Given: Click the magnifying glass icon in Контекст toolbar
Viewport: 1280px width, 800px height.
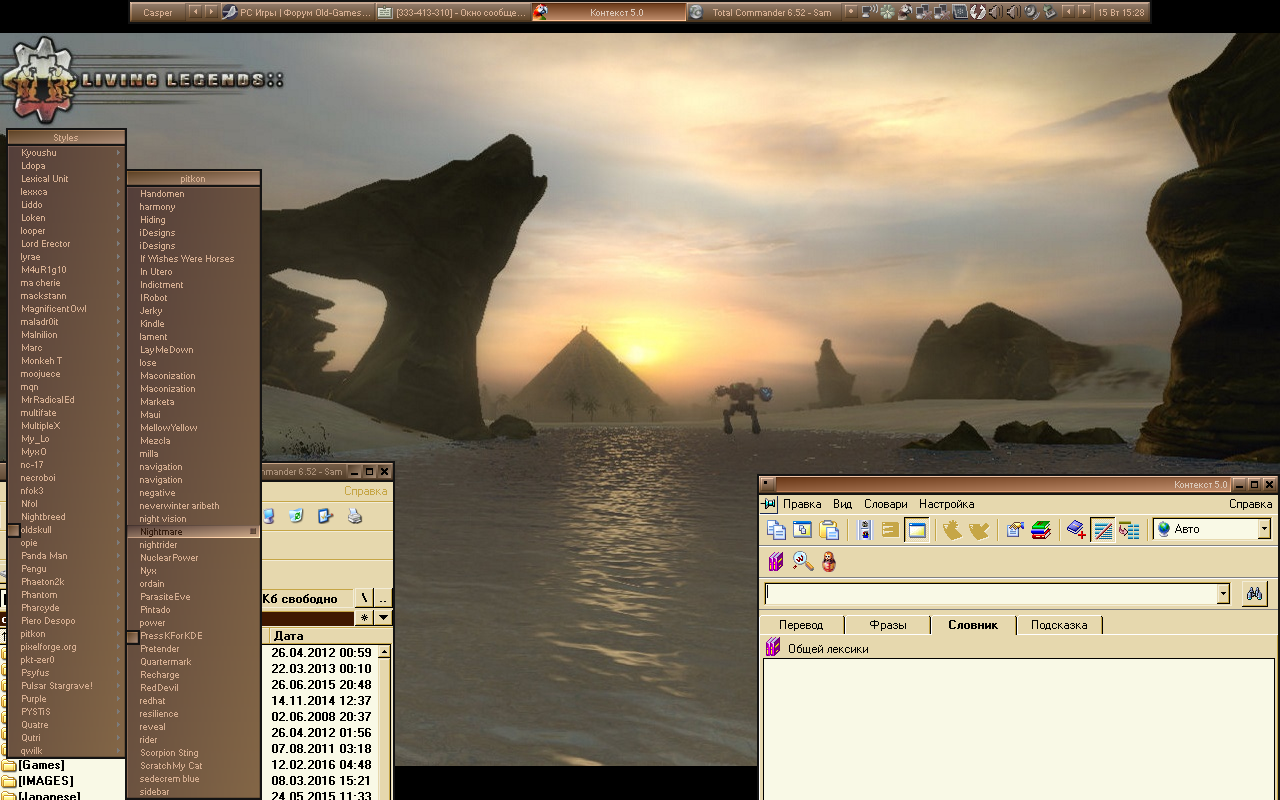Looking at the screenshot, I should pos(803,562).
